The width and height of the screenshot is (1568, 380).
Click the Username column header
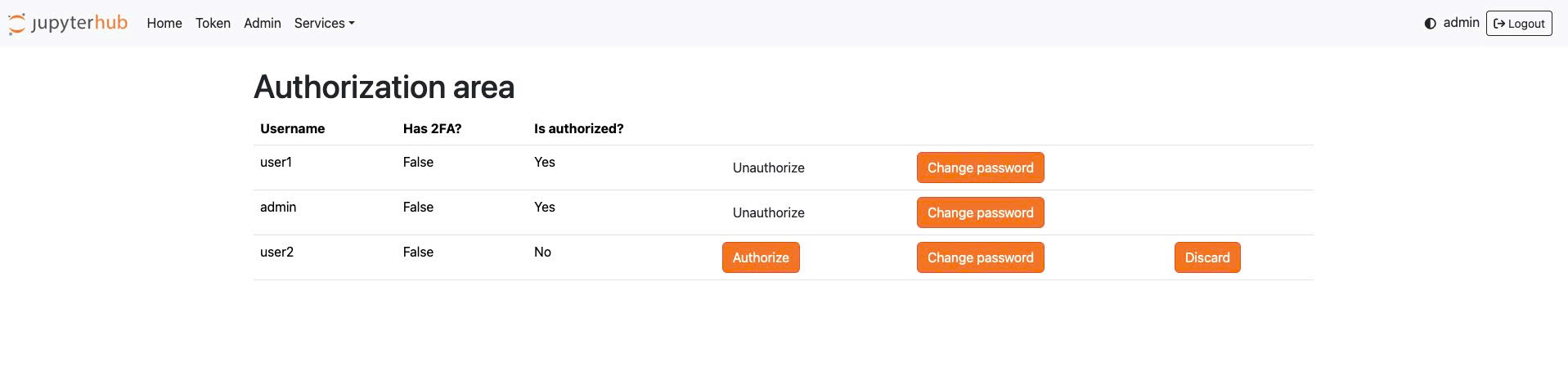coord(292,128)
